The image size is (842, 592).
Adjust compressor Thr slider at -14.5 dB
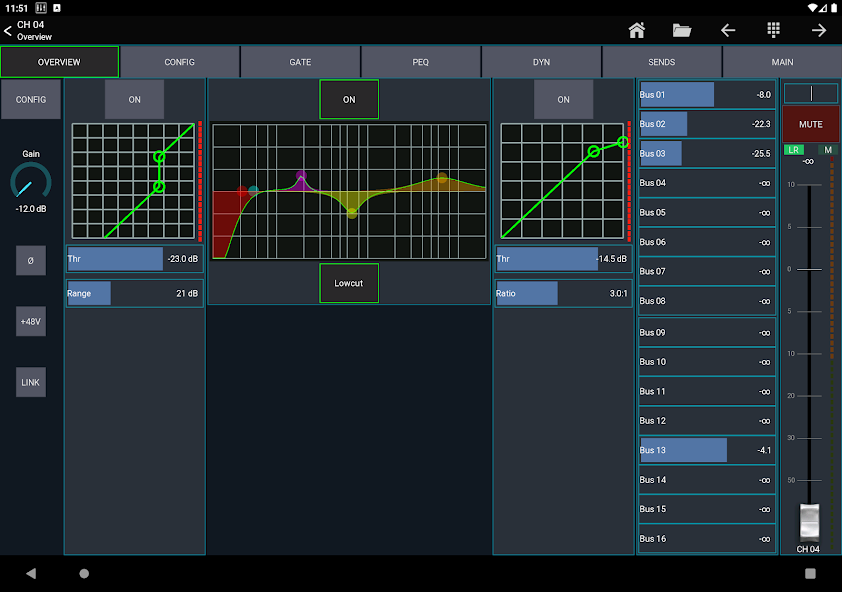click(x=563, y=258)
